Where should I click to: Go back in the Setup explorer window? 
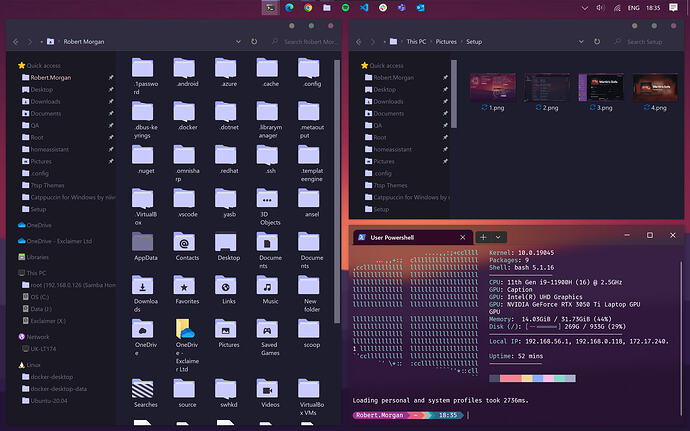coord(359,41)
